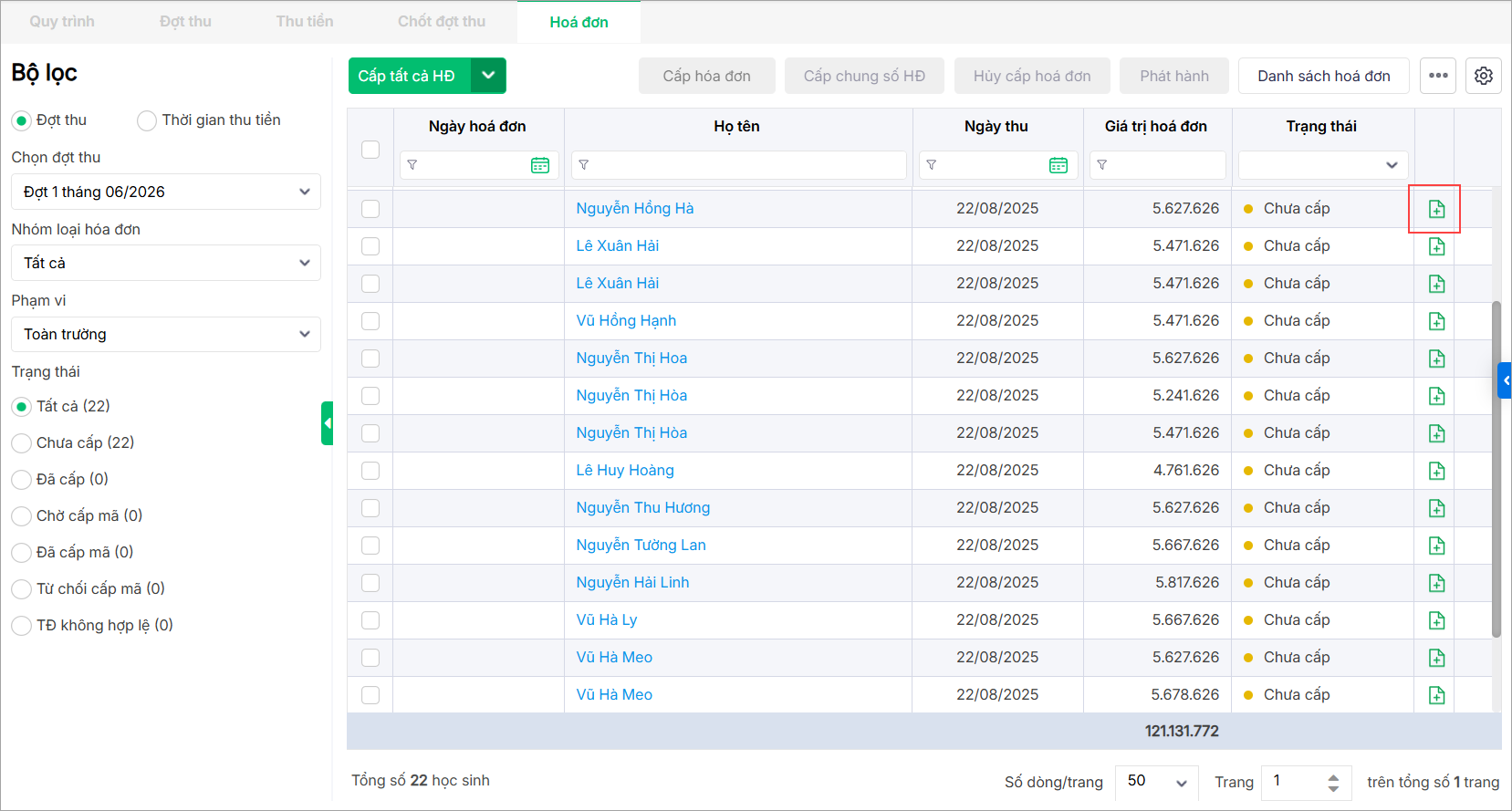Click the Hủy cấp hoá đơn button
Screen dimensions: 1512x811
click(x=1032, y=76)
